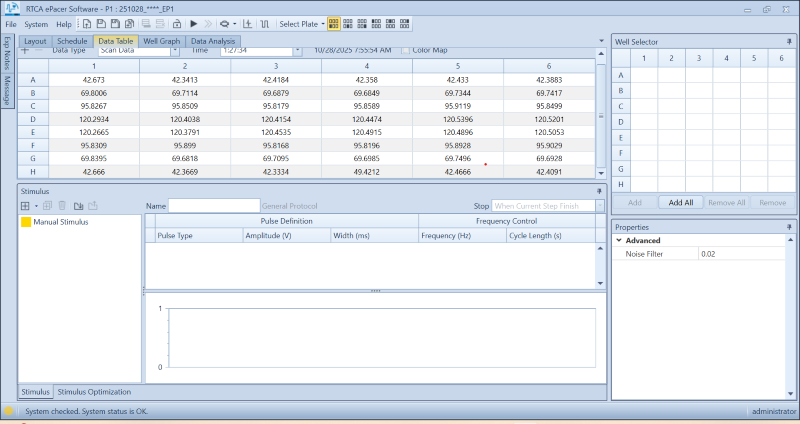
Task: Expand the Time dropdown list
Action: [297, 49]
